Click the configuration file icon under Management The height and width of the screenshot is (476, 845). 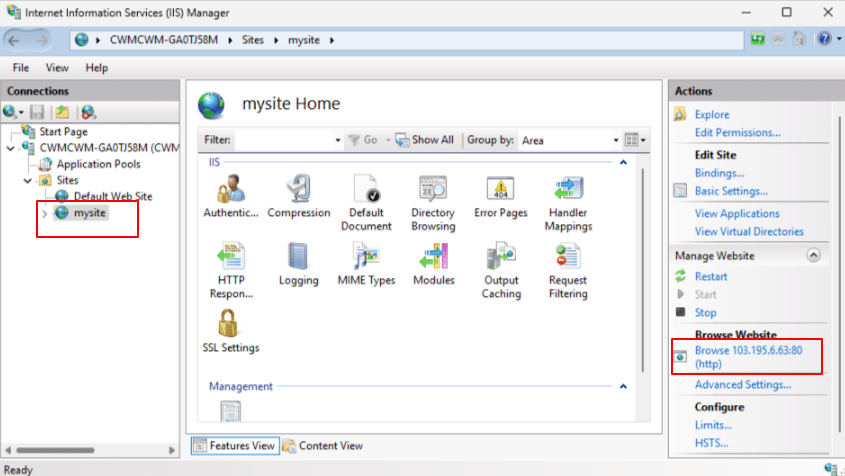click(x=231, y=411)
